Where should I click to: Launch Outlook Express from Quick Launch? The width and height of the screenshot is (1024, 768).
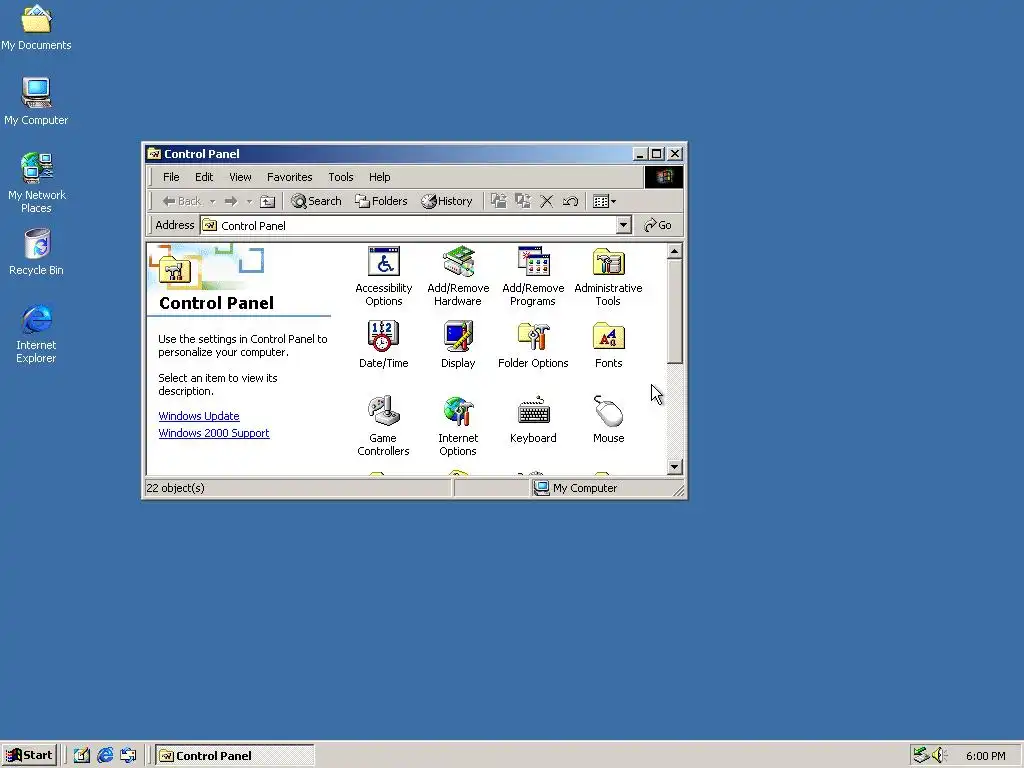129,756
